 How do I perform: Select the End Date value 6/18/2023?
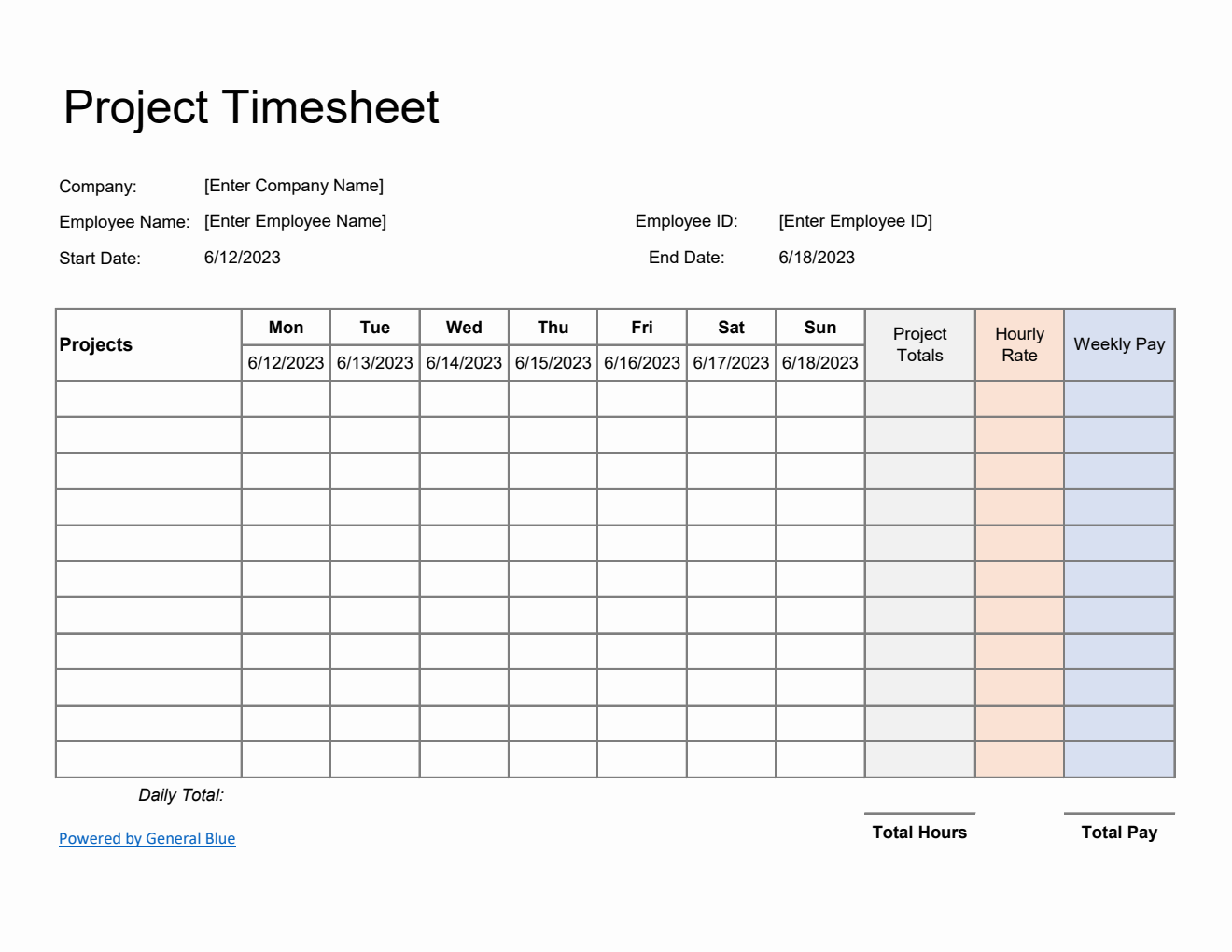816,258
